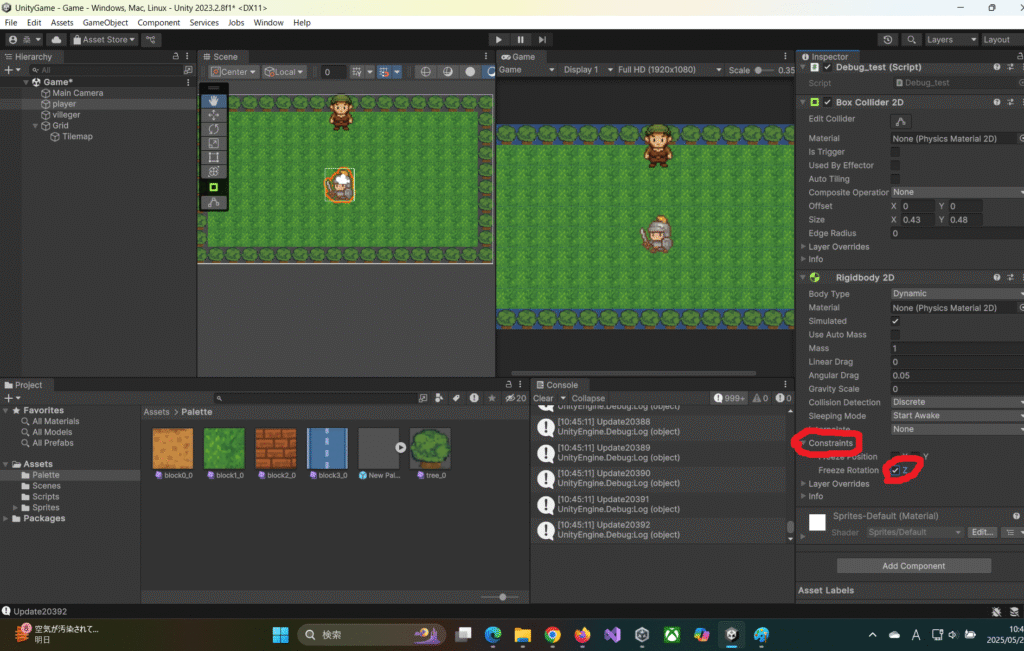
Task: Open the Layers dropdown
Action: [x=950, y=40]
